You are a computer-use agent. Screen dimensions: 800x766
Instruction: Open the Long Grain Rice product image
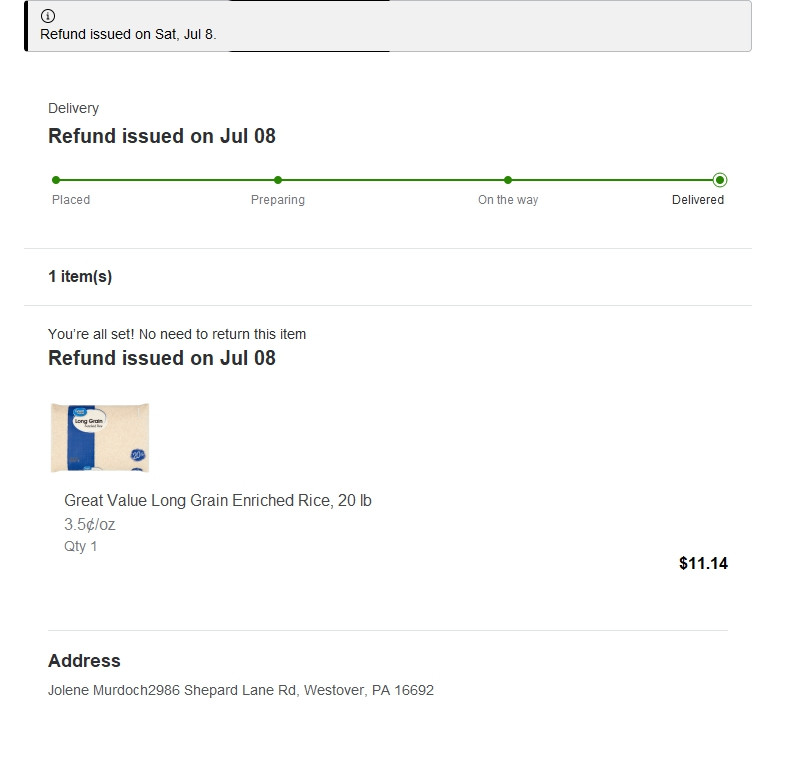tap(100, 437)
